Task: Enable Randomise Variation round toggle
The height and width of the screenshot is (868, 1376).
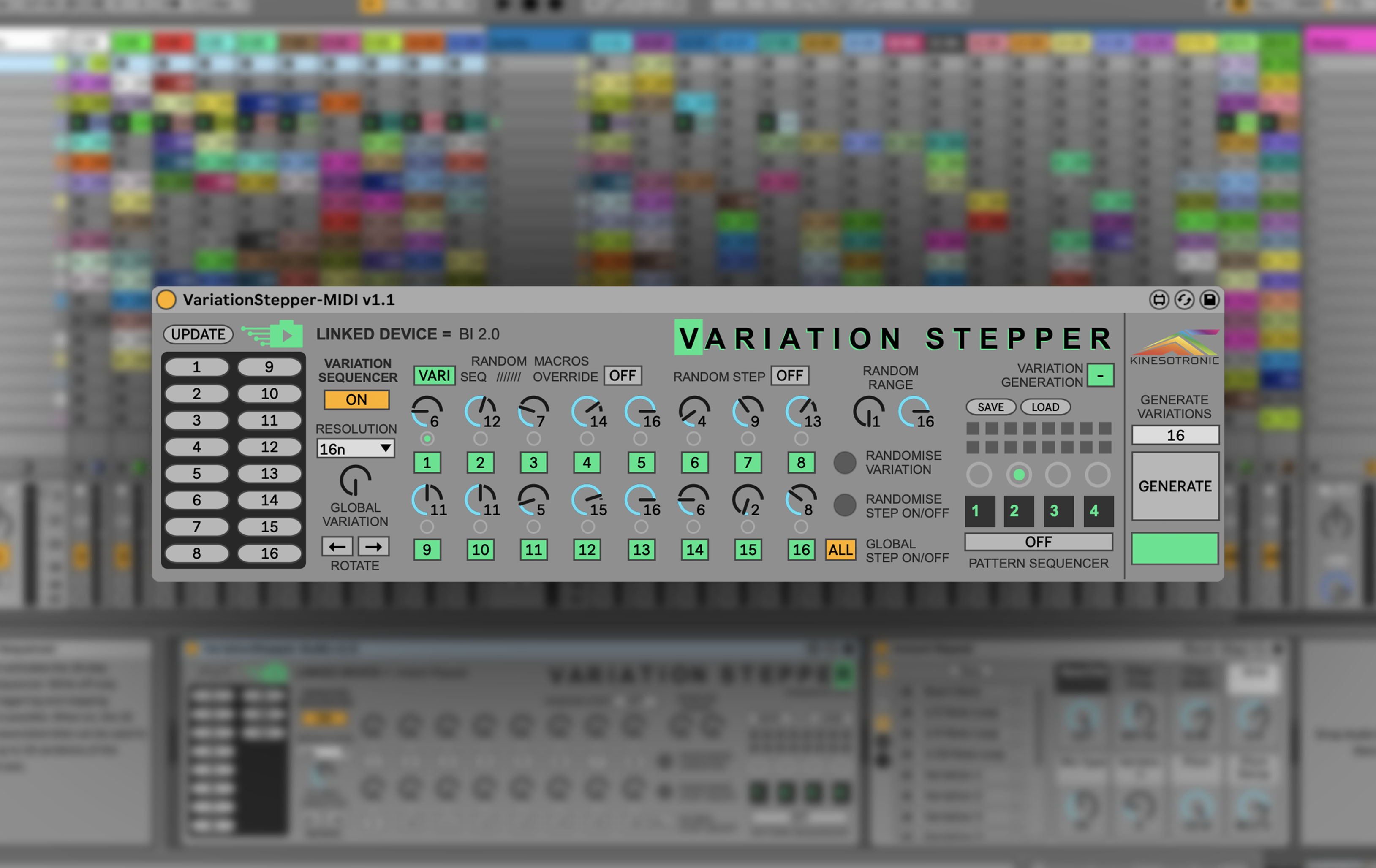Action: (x=845, y=463)
